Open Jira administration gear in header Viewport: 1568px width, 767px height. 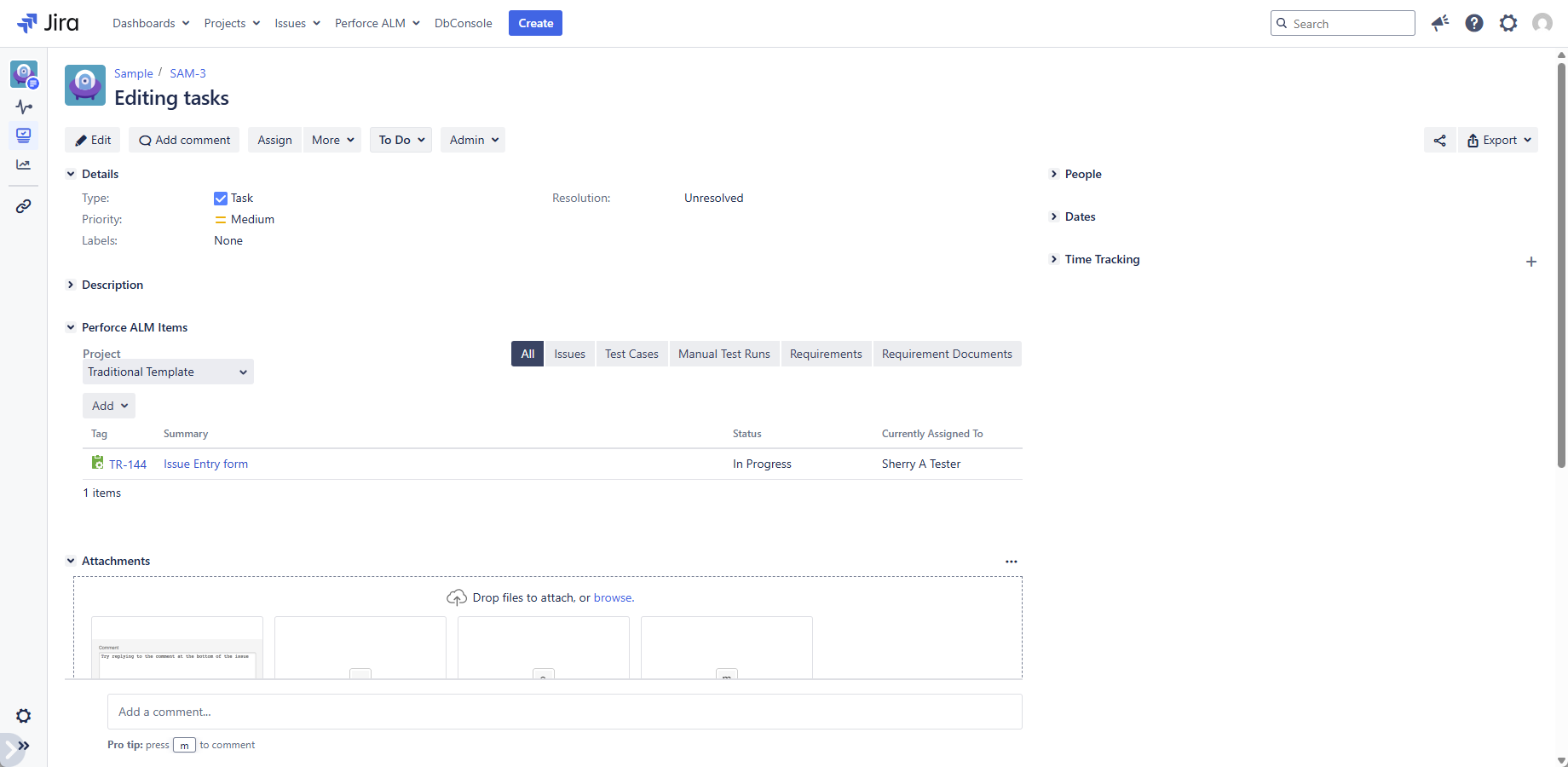click(1508, 23)
